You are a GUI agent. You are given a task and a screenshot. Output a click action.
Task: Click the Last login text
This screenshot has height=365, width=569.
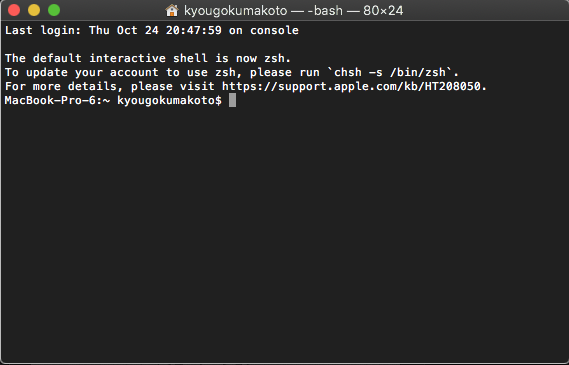[x=43, y=30]
